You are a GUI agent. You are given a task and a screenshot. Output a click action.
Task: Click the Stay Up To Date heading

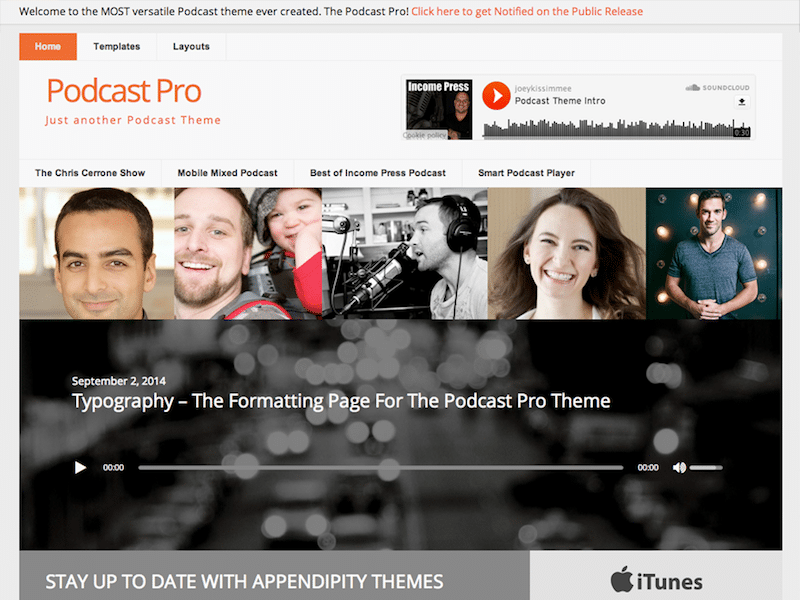(244, 582)
